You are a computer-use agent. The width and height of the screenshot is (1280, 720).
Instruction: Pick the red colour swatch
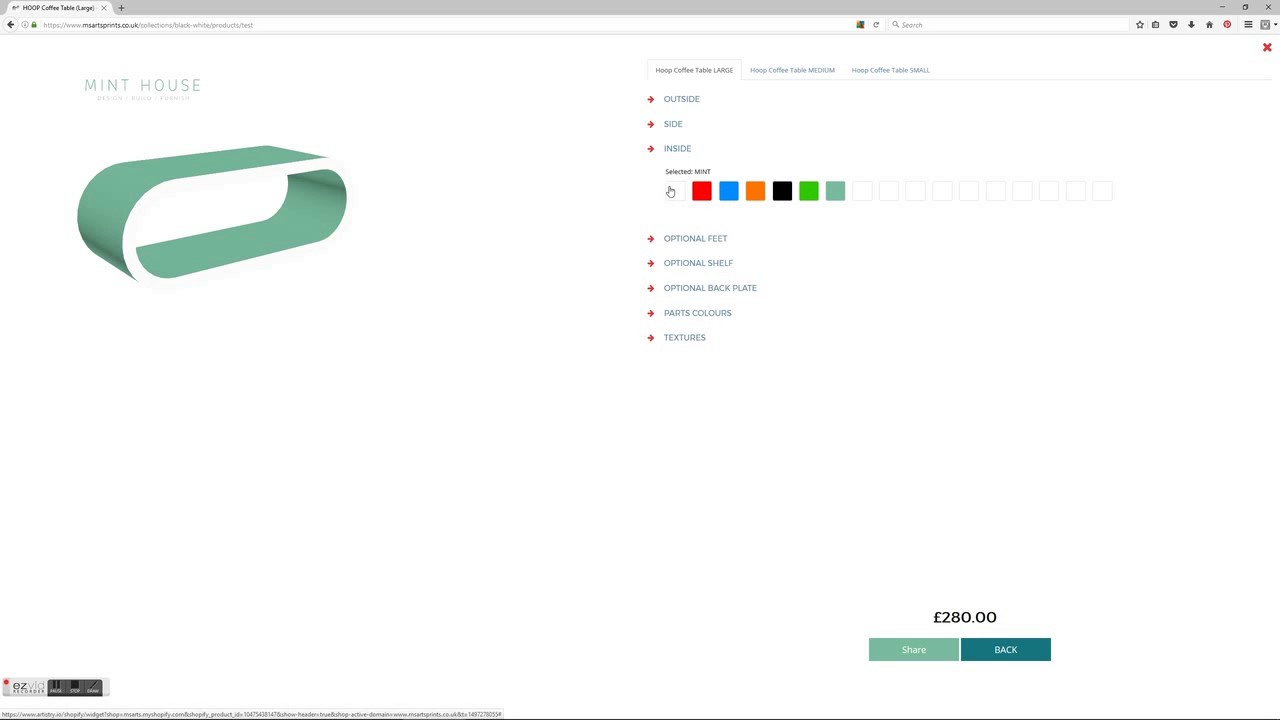pos(702,191)
